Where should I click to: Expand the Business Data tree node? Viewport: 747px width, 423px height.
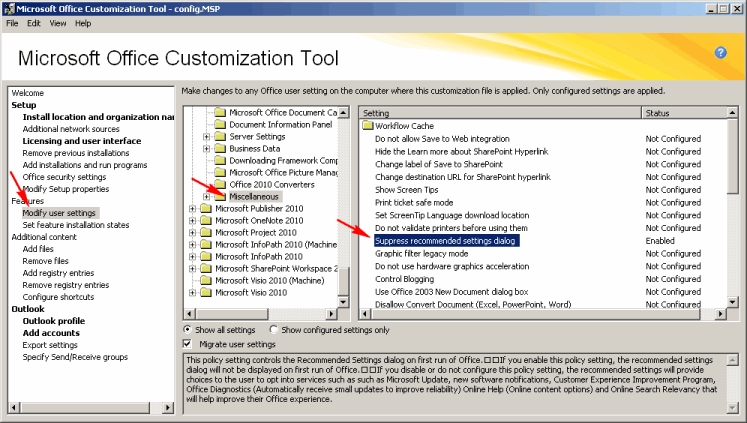point(206,149)
